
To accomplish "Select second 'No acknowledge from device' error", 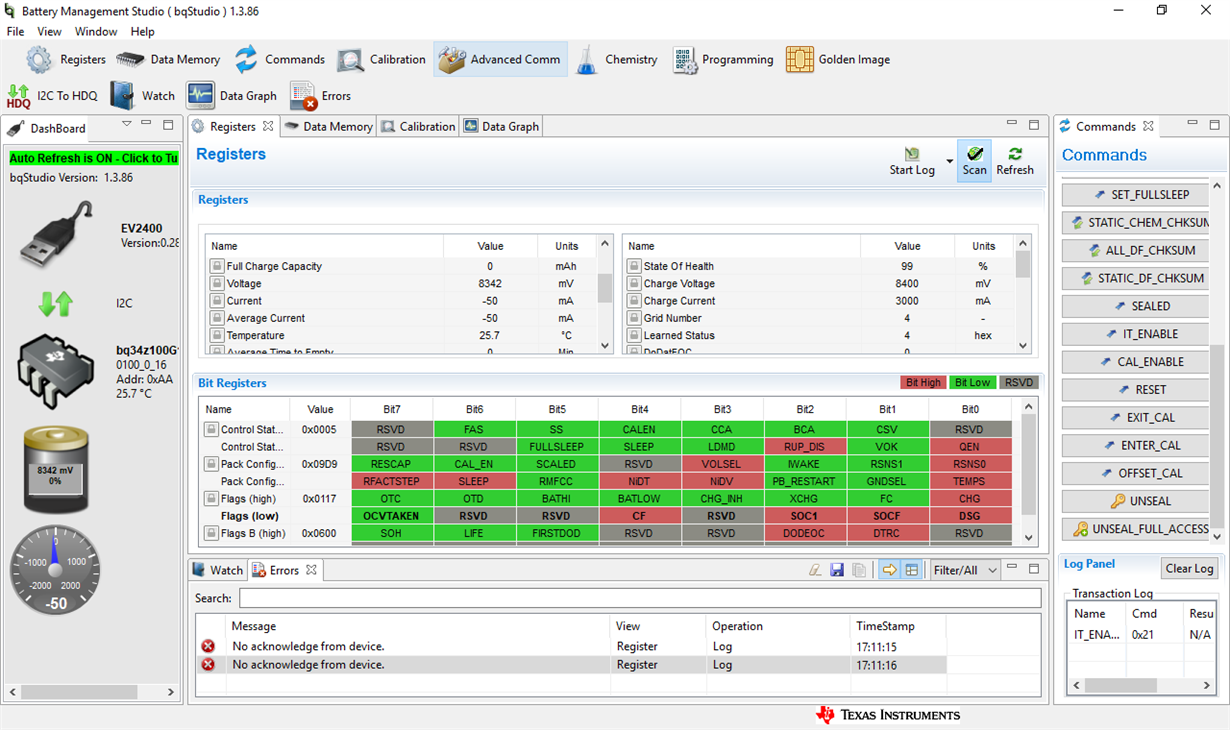I will click(571, 665).
